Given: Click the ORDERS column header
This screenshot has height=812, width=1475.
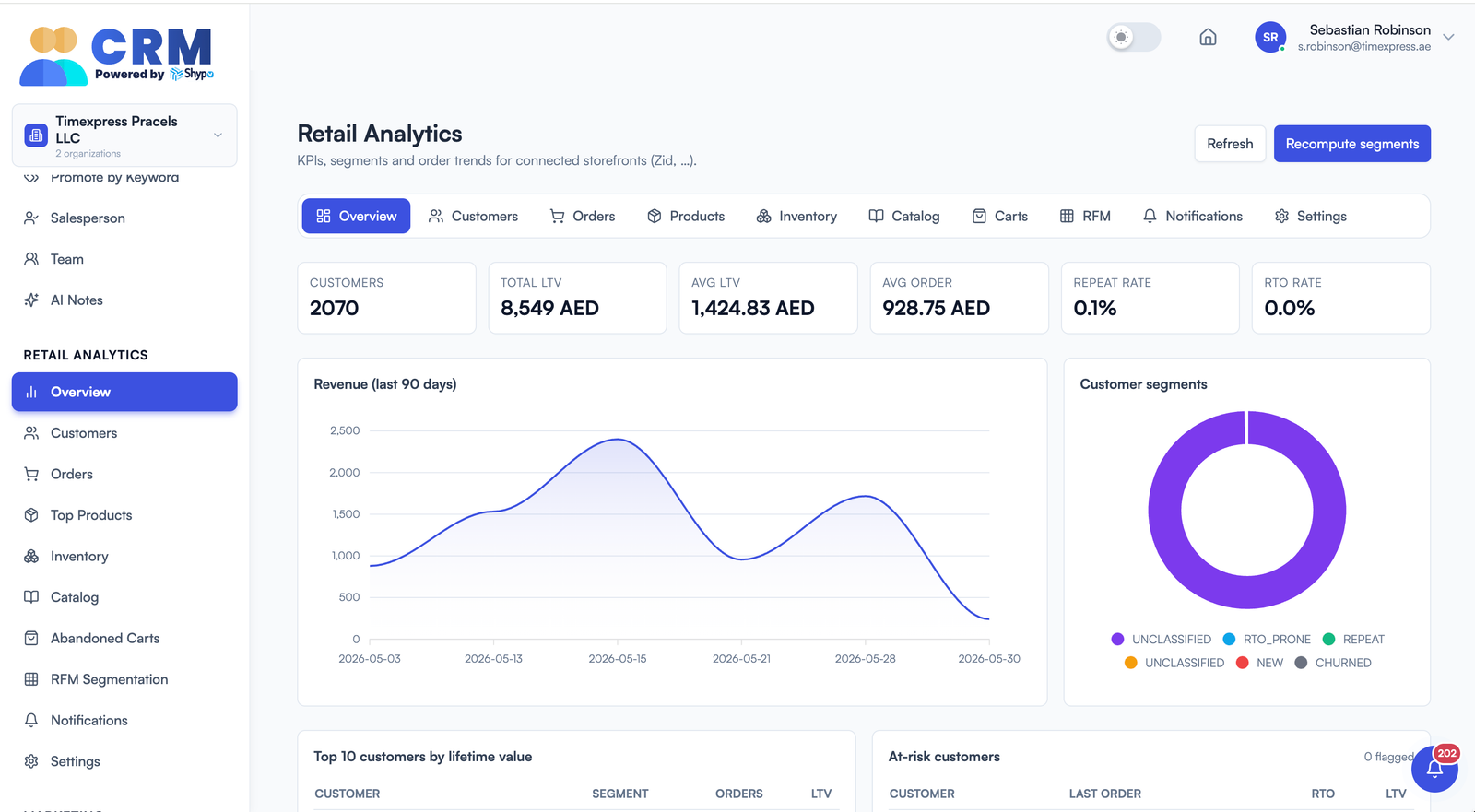Looking at the screenshot, I should pyautogui.click(x=738, y=794).
